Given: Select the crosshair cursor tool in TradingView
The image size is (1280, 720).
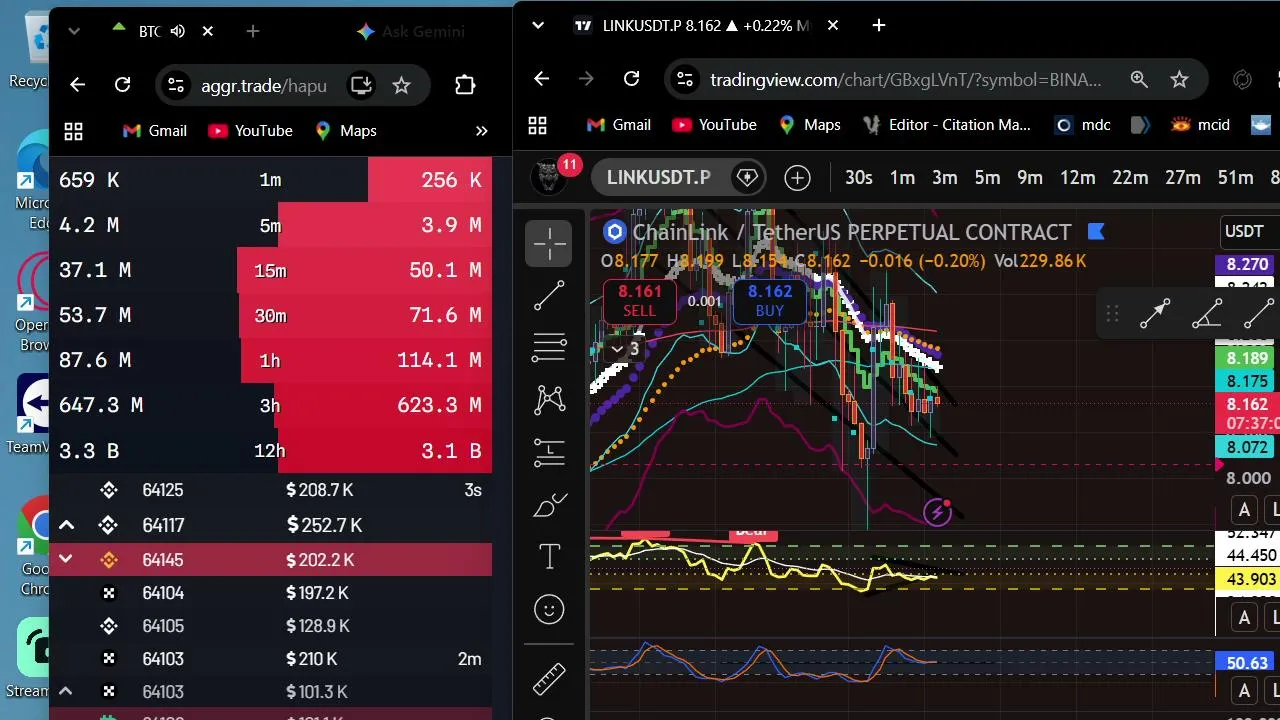Looking at the screenshot, I should click(x=549, y=243).
